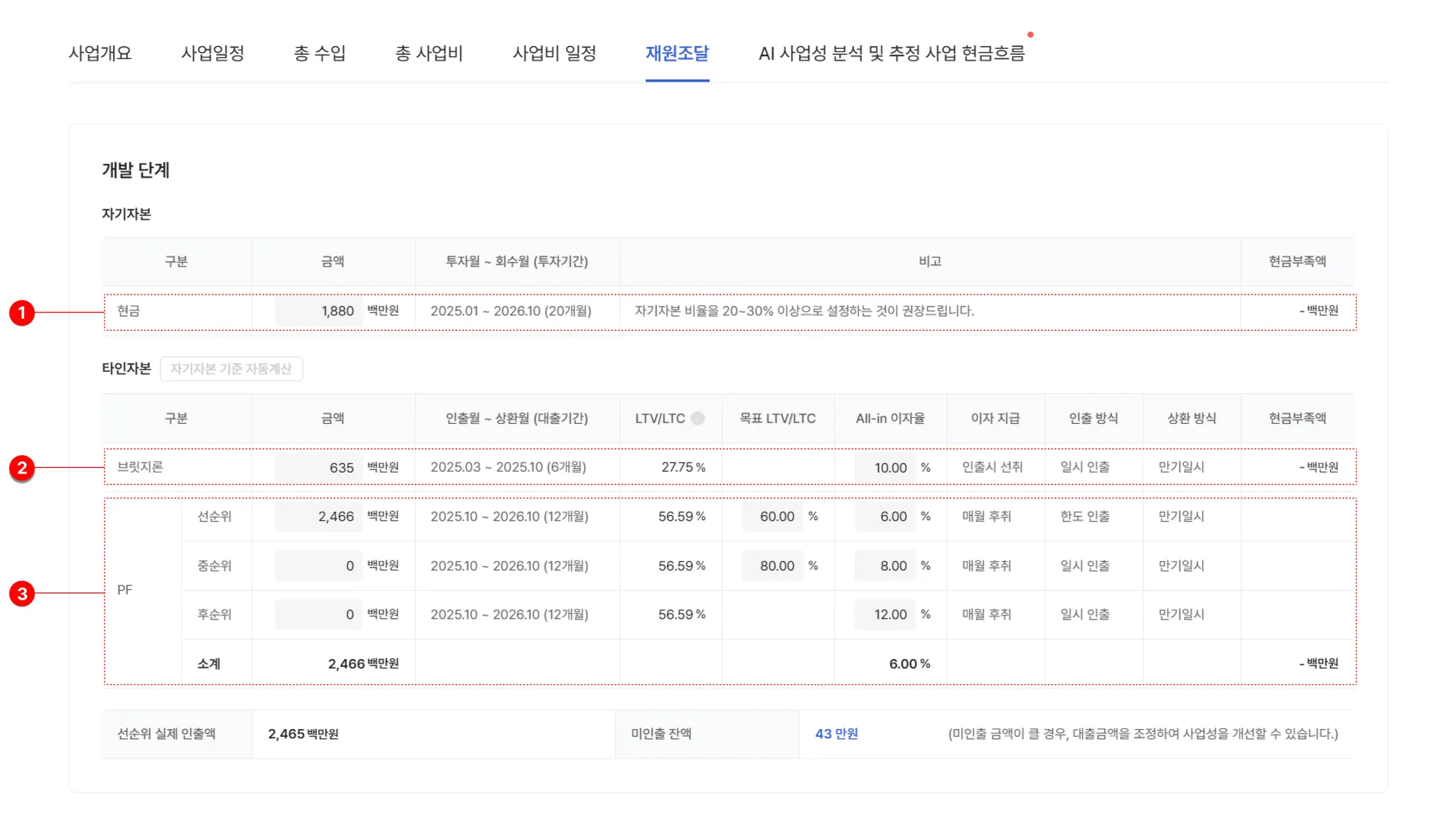1456x835 pixels.
Task: Click the 후순위 amount field showing 0
Action: point(318,615)
